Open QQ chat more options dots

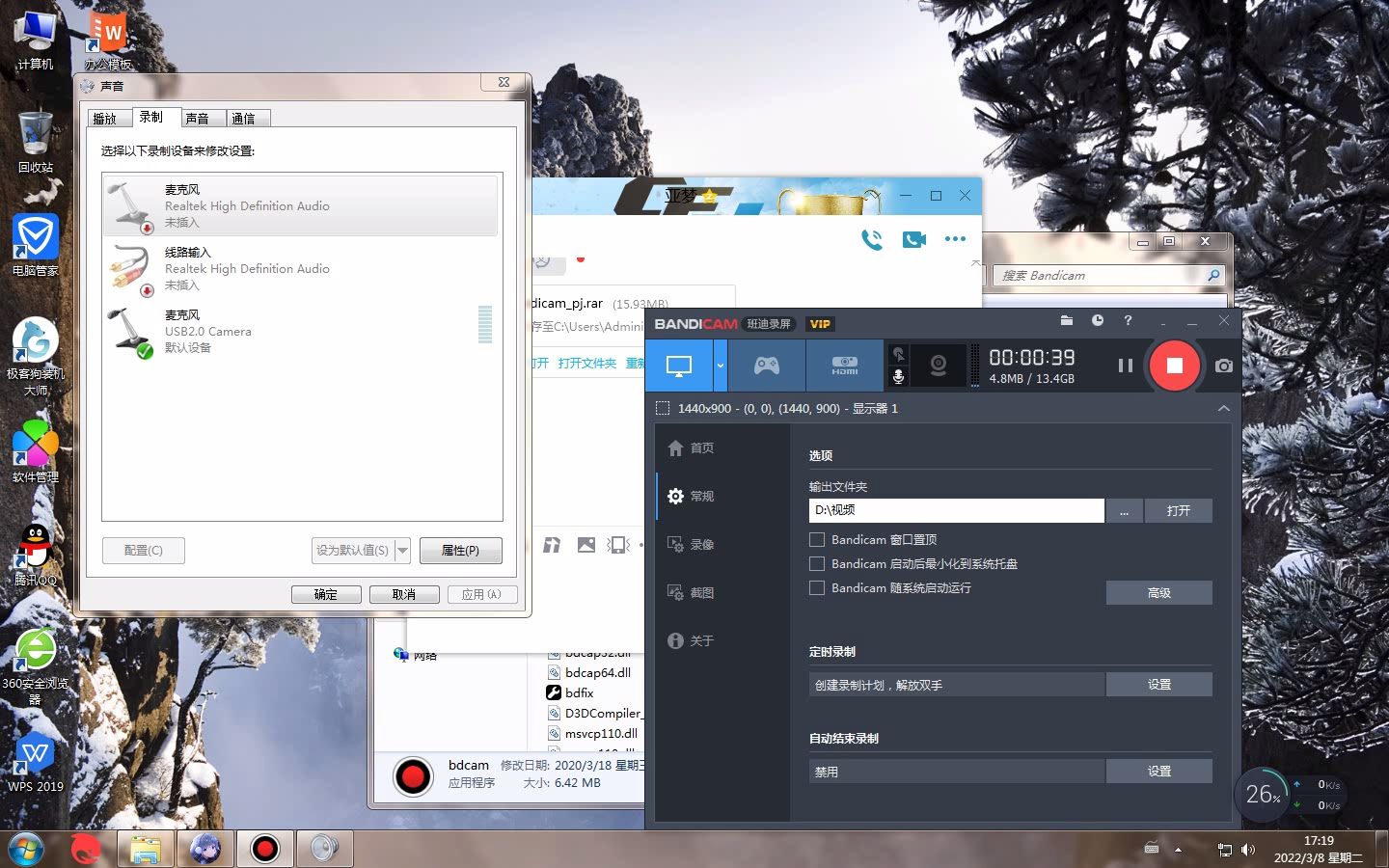pyautogui.click(x=955, y=238)
